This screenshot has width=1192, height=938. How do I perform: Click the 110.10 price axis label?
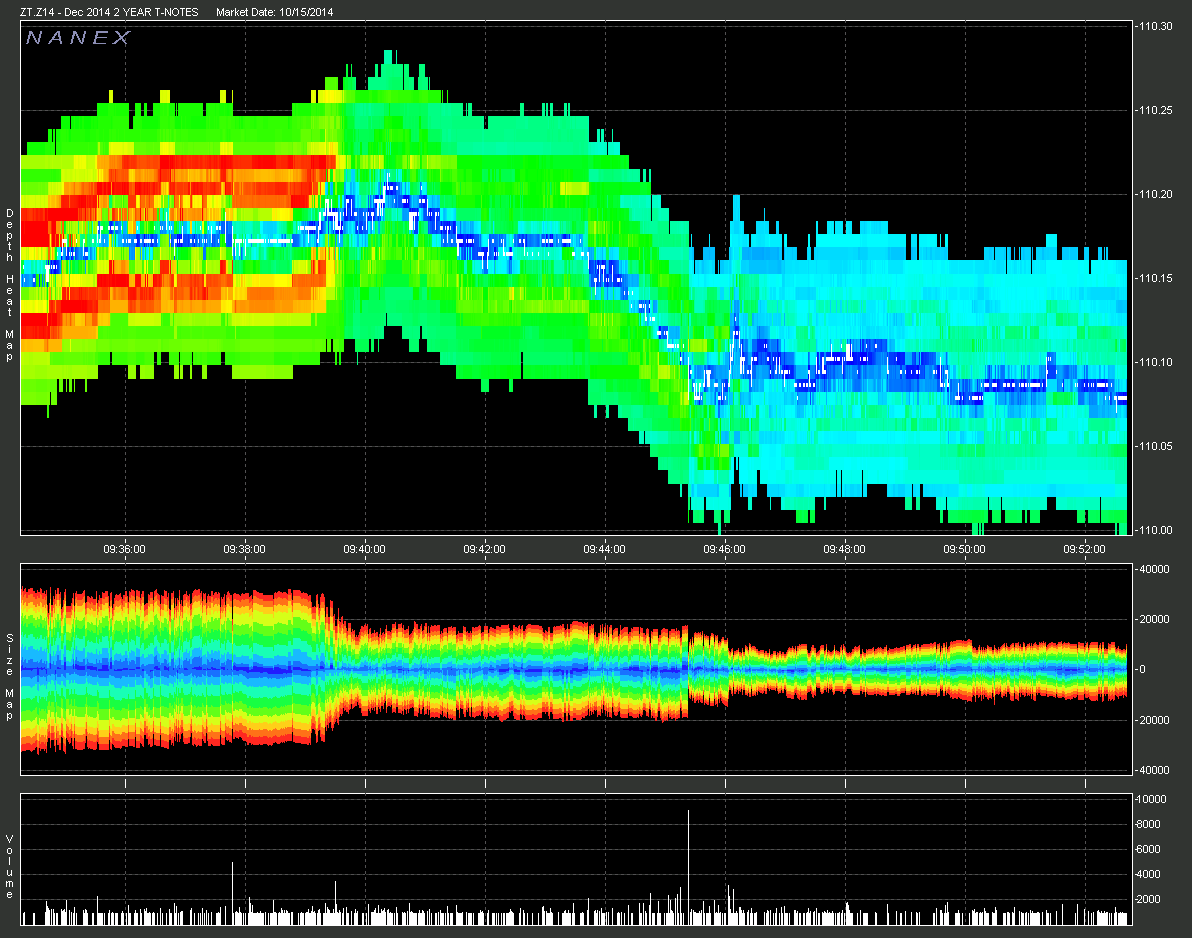(x=1156, y=362)
